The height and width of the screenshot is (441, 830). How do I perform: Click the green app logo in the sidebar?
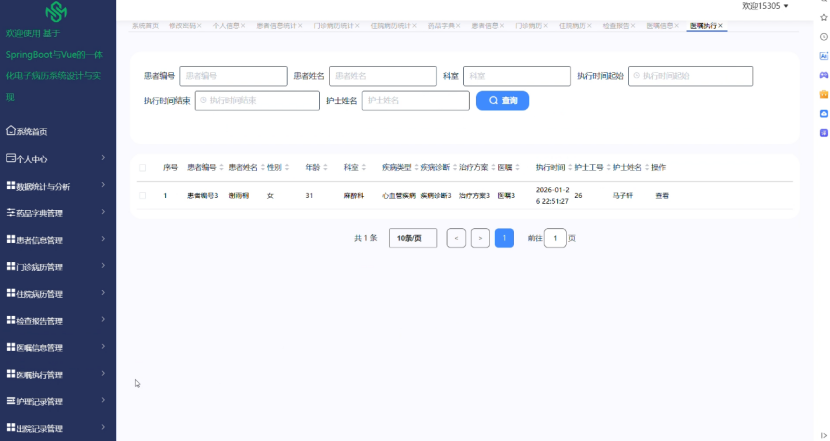(56, 11)
